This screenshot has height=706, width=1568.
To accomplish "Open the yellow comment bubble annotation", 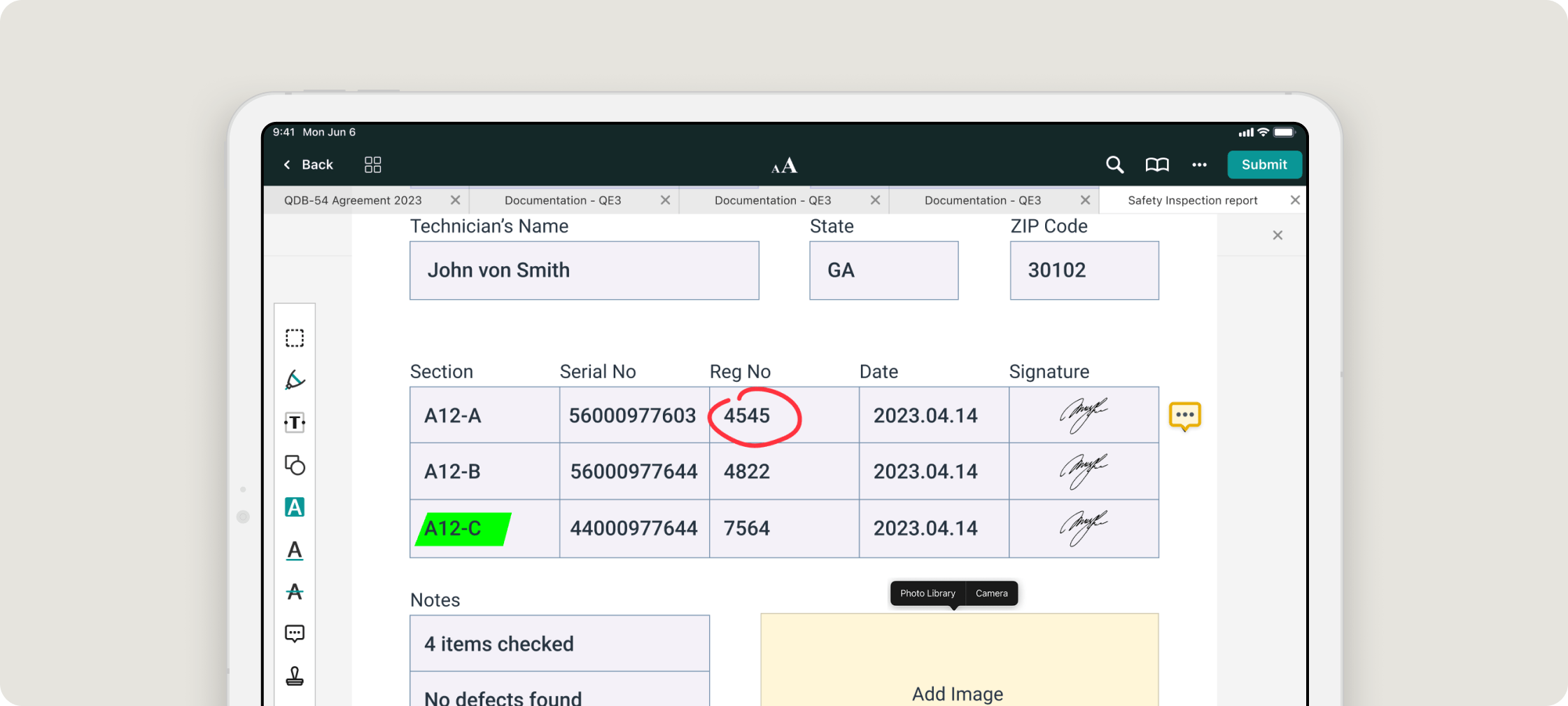I will click(x=1184, y=416).
